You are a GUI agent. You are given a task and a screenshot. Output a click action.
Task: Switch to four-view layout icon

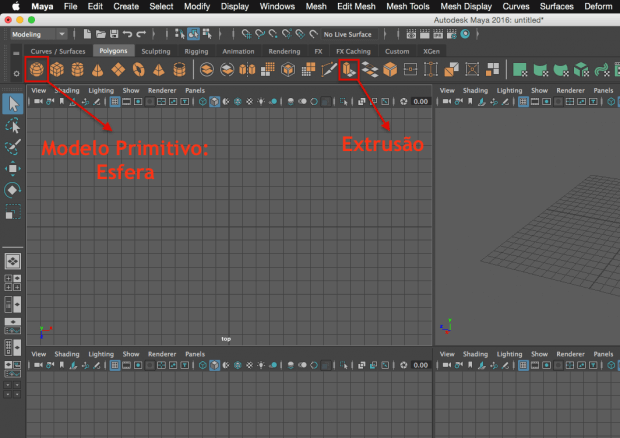coord(13,283)
